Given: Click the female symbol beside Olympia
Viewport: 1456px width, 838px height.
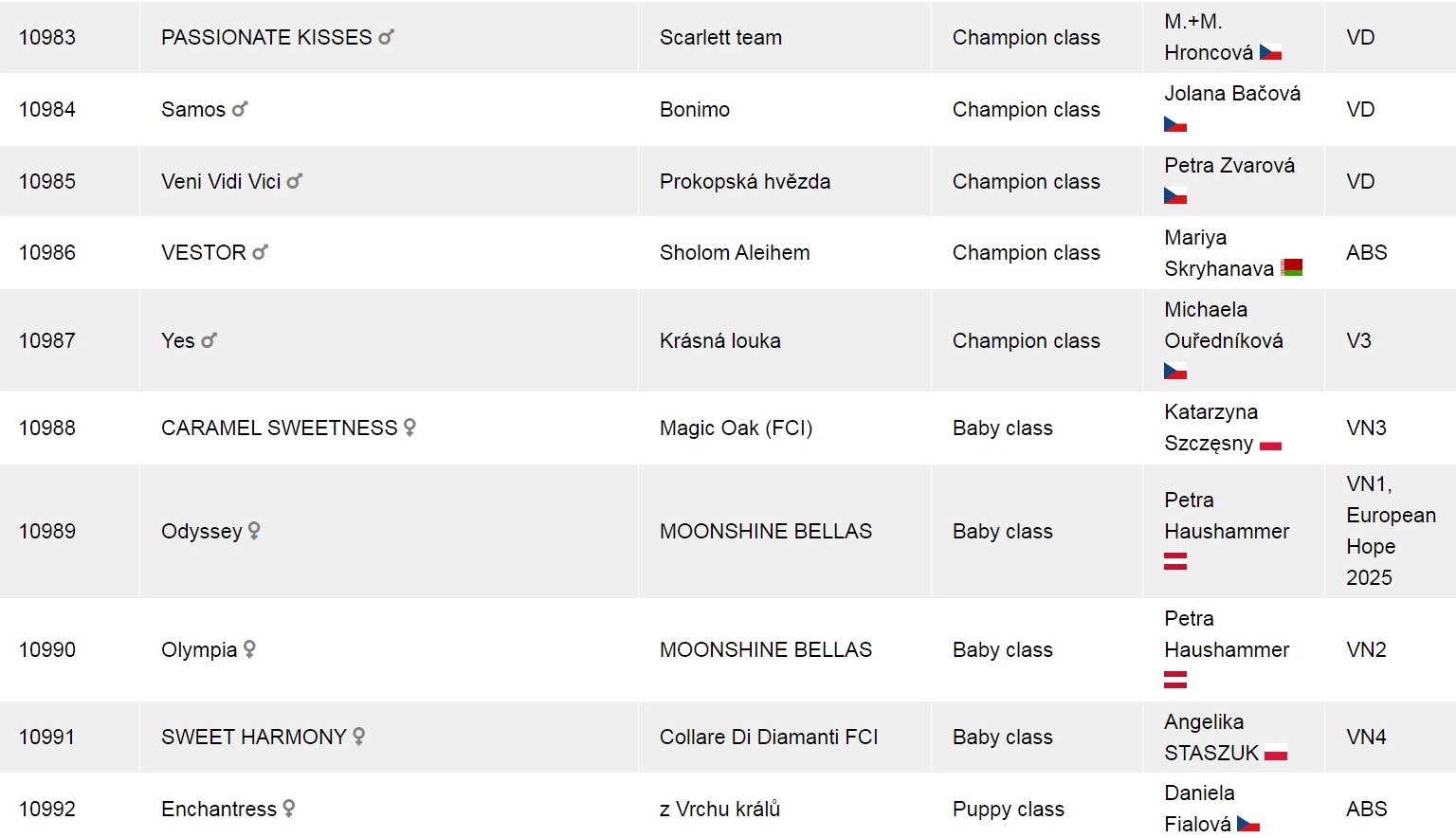Looking at the screenshot, I should 249,649.
